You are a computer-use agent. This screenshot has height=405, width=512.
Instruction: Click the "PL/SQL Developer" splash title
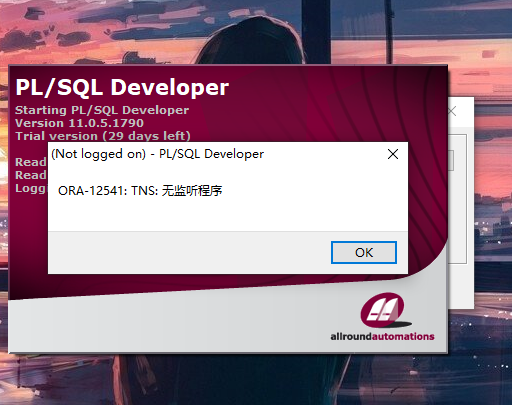click(122, 88)
